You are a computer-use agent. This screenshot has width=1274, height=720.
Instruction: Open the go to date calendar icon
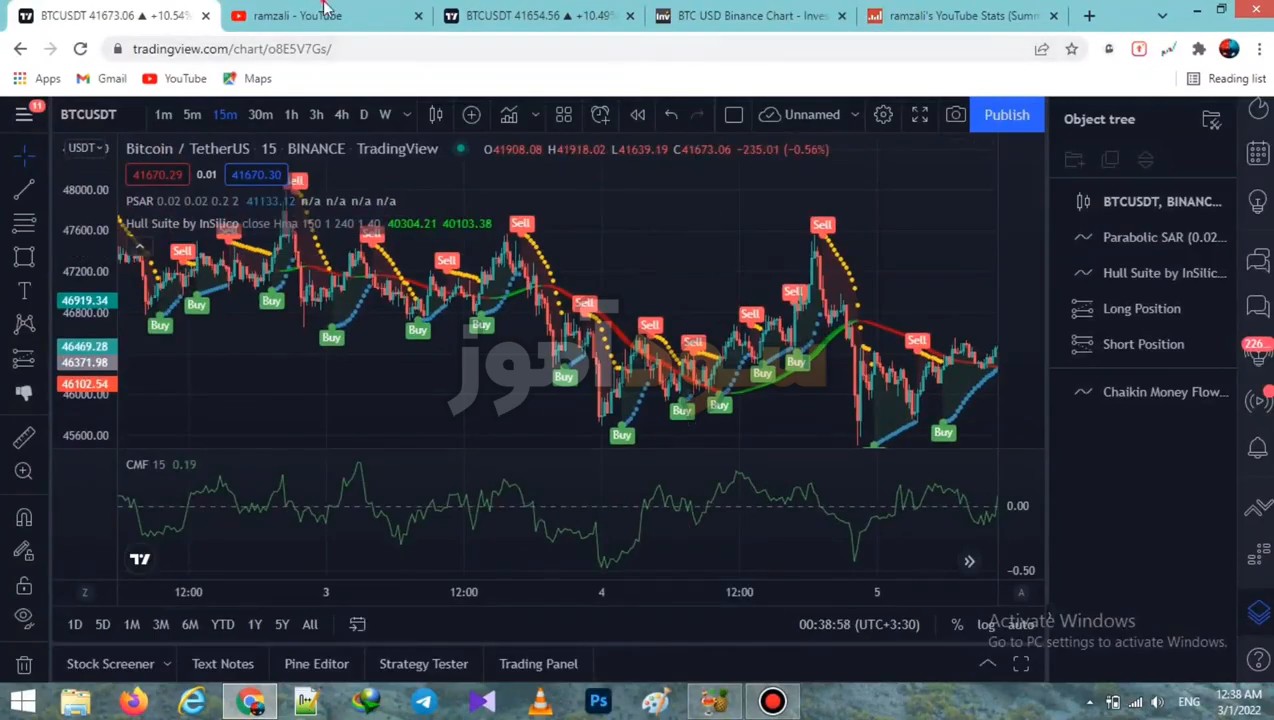click(357, 625)
